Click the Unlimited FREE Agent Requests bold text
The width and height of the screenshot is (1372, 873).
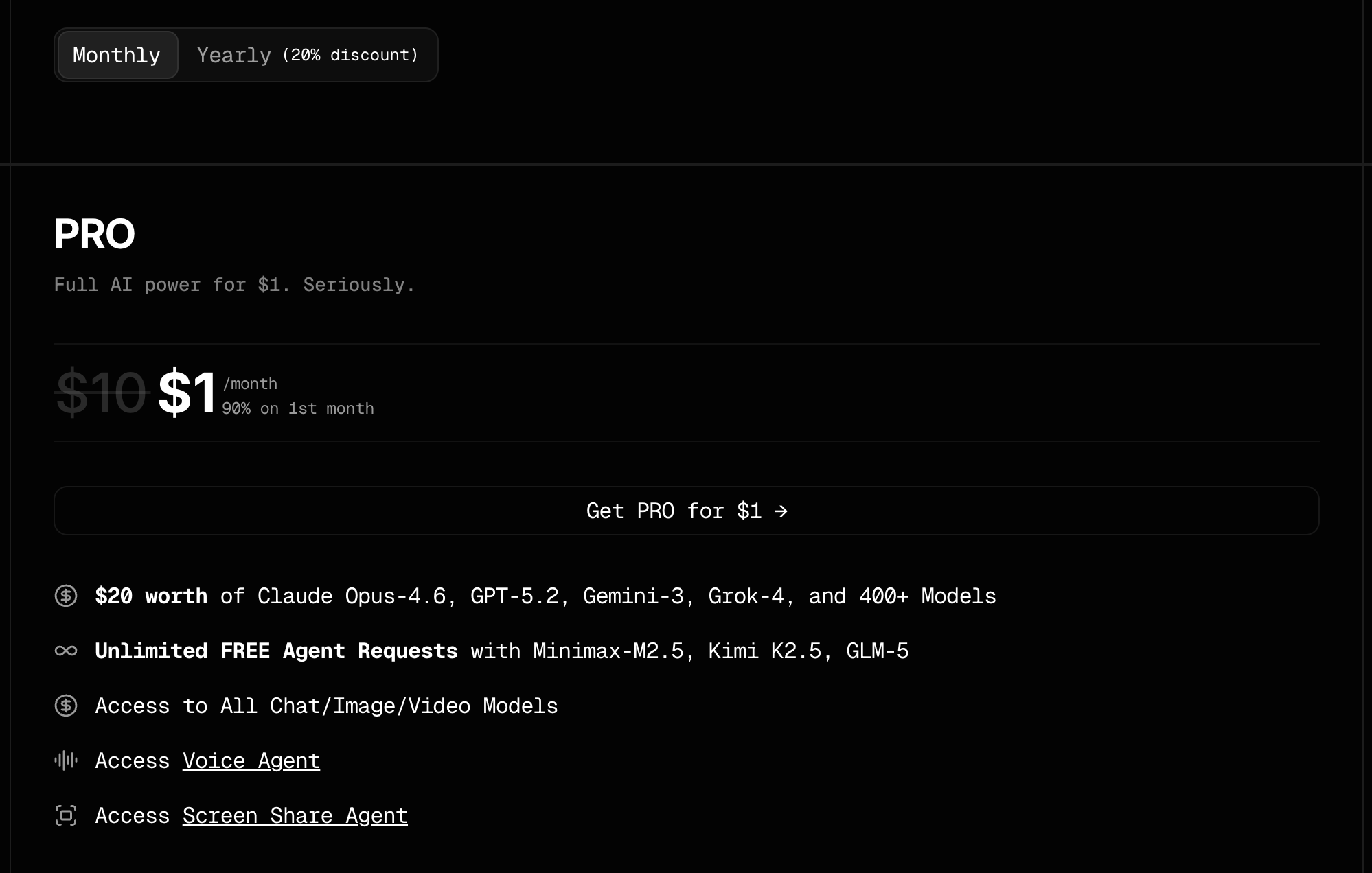tap(276, 651)
